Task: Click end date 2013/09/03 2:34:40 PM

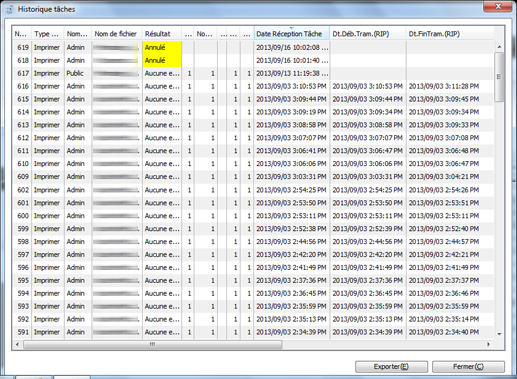Action: pos(444,332)
